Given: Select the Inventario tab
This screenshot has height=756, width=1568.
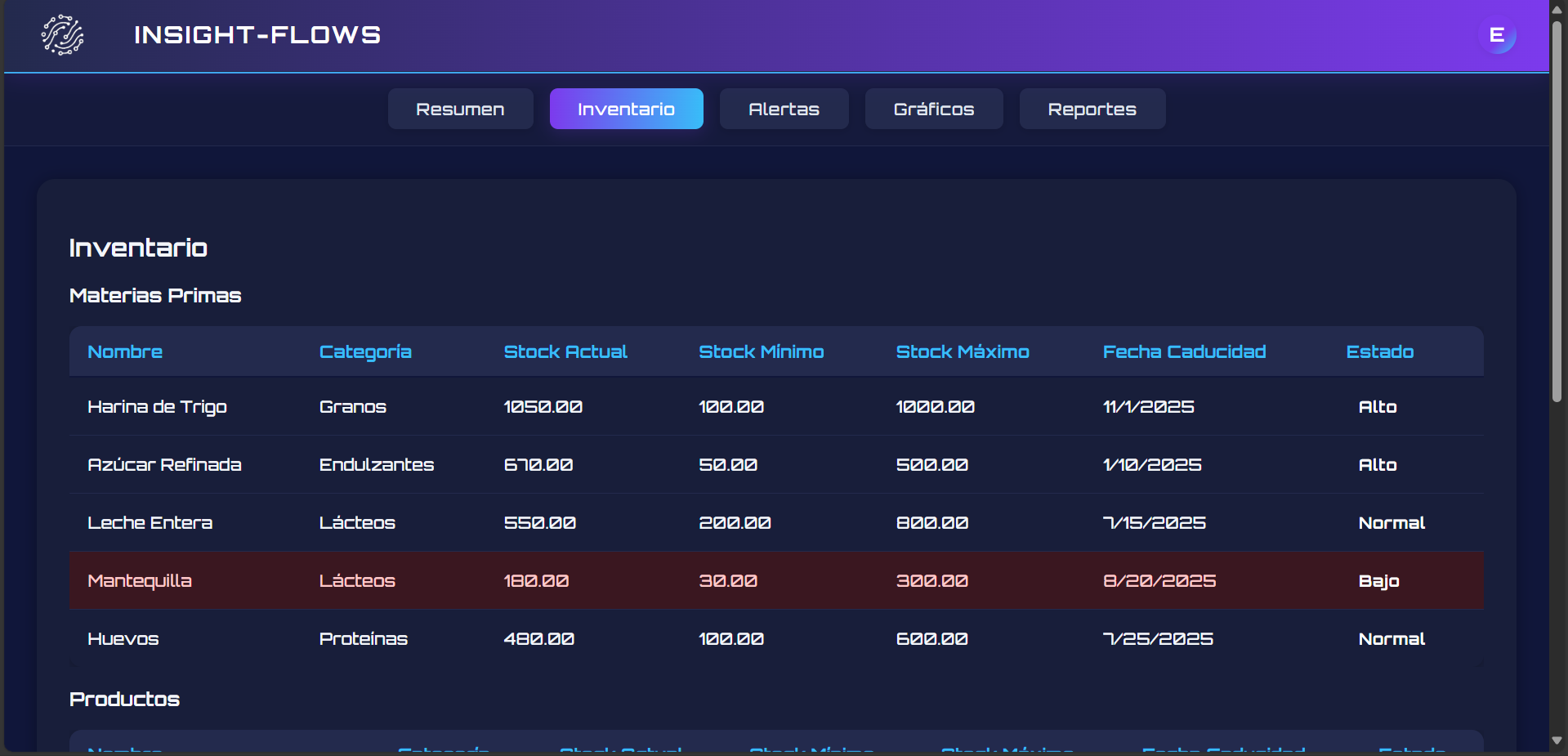Looking at the screenshot, I should pyautogui.click(x=626, y=109).
